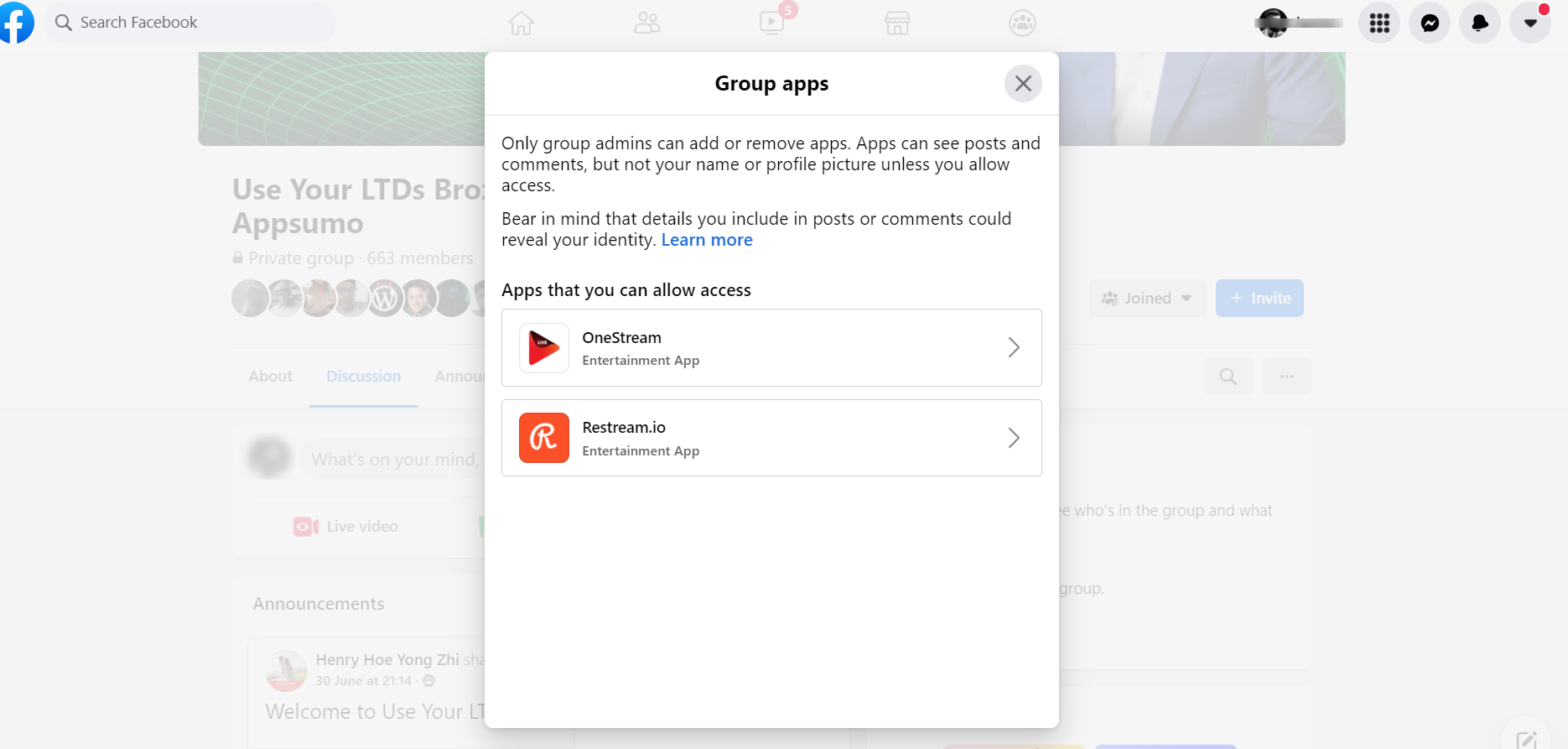Open the notifications bell
Viewport: 1568px width, 749px height.
pos(1480,23)
